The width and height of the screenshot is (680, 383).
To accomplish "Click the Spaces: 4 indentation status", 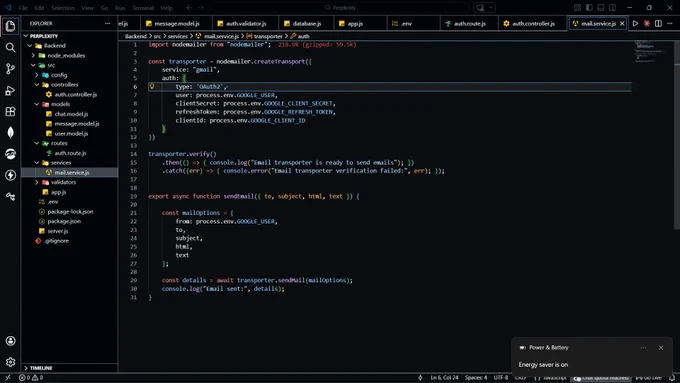I will pyautogui.click(x=476, y=378).
